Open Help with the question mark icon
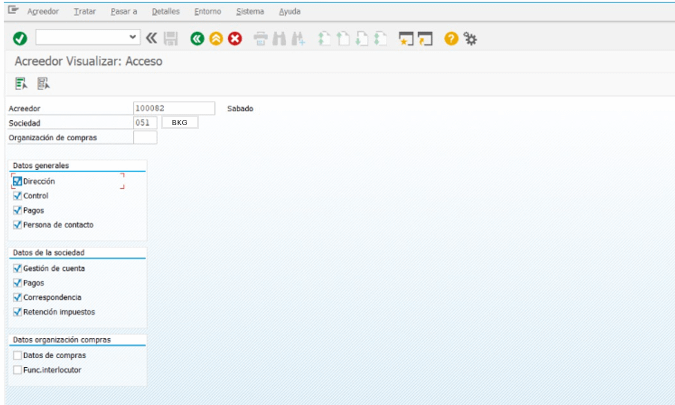This screenshot has width=675, height=405. click(451, 38)
